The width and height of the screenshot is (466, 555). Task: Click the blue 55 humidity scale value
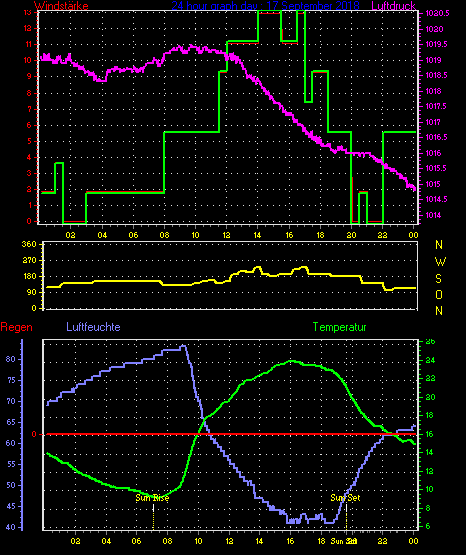[x=11, y=464]
